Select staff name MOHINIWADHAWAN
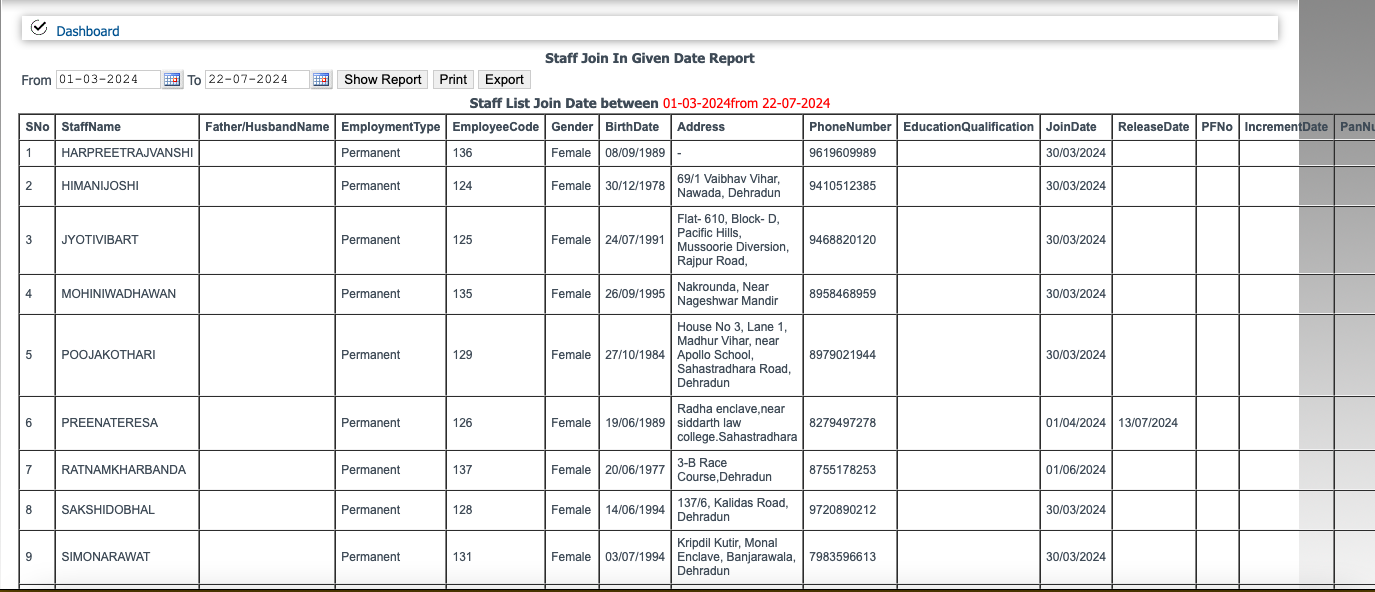This screenshot has height=592, width=1375. click(118, 294)
